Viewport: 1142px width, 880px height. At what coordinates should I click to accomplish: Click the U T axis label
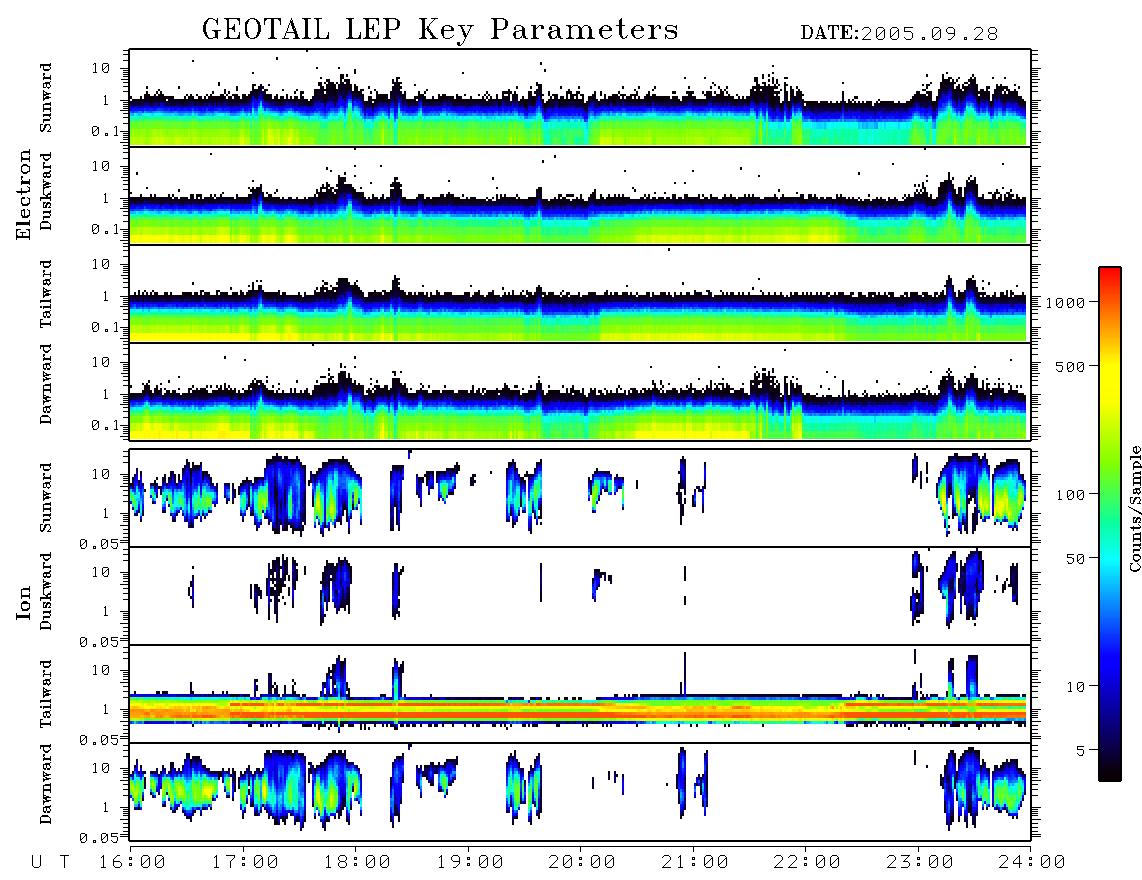coord(50,862)
